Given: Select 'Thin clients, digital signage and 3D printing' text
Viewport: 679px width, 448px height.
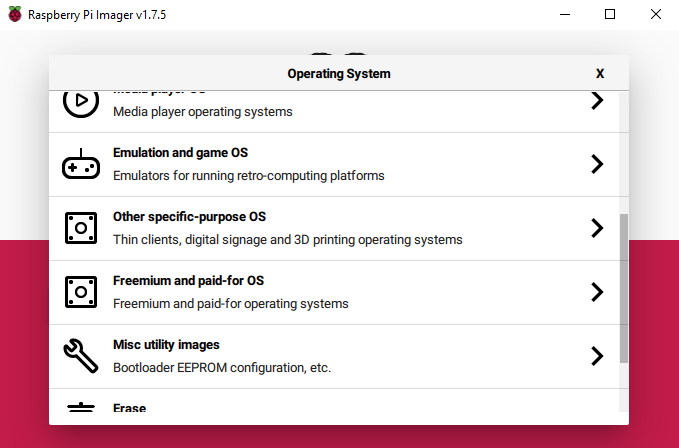Looking at the screenshot, I should coord(234,239).
